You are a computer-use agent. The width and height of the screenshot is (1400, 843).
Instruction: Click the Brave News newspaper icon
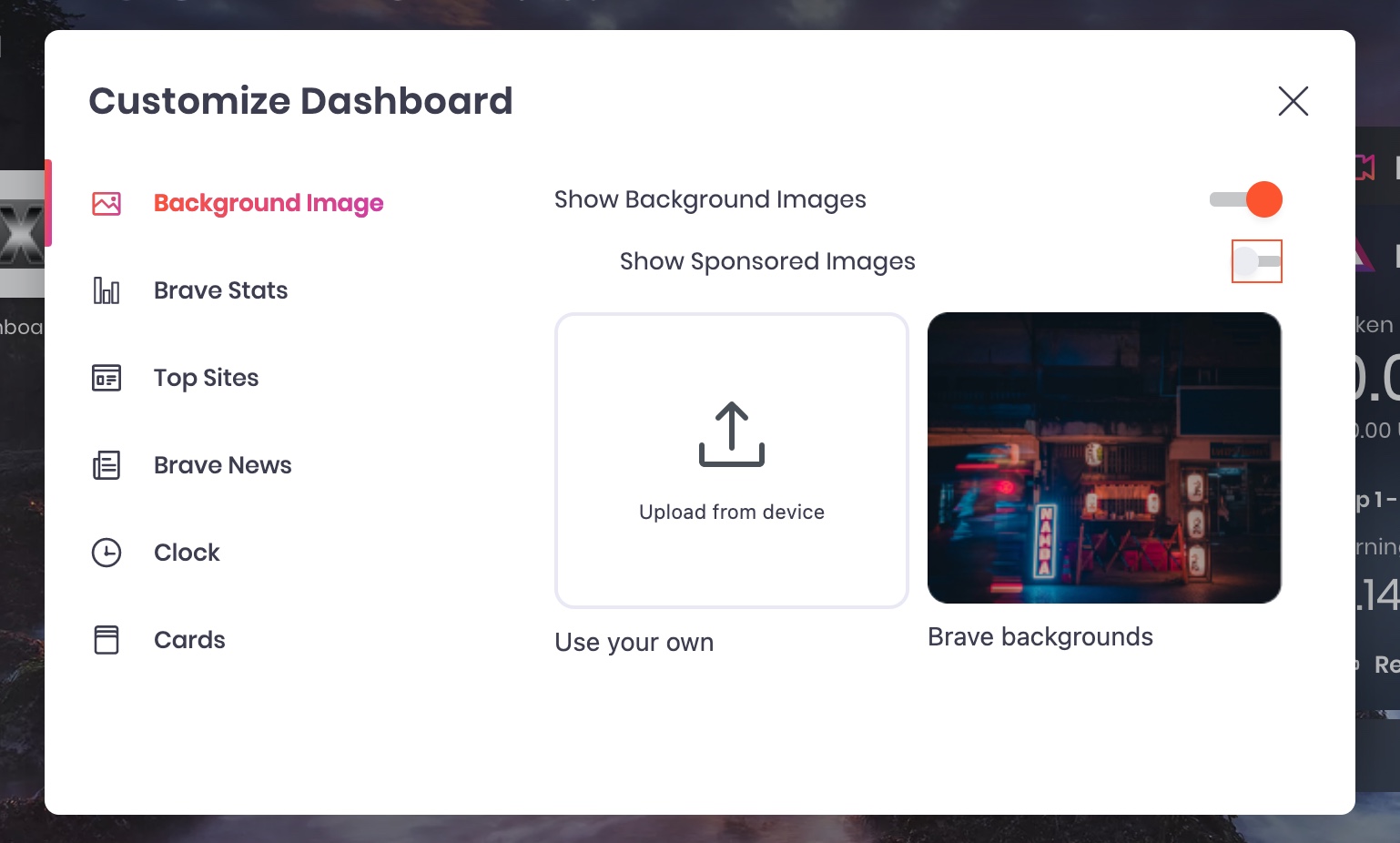(107, 465)
